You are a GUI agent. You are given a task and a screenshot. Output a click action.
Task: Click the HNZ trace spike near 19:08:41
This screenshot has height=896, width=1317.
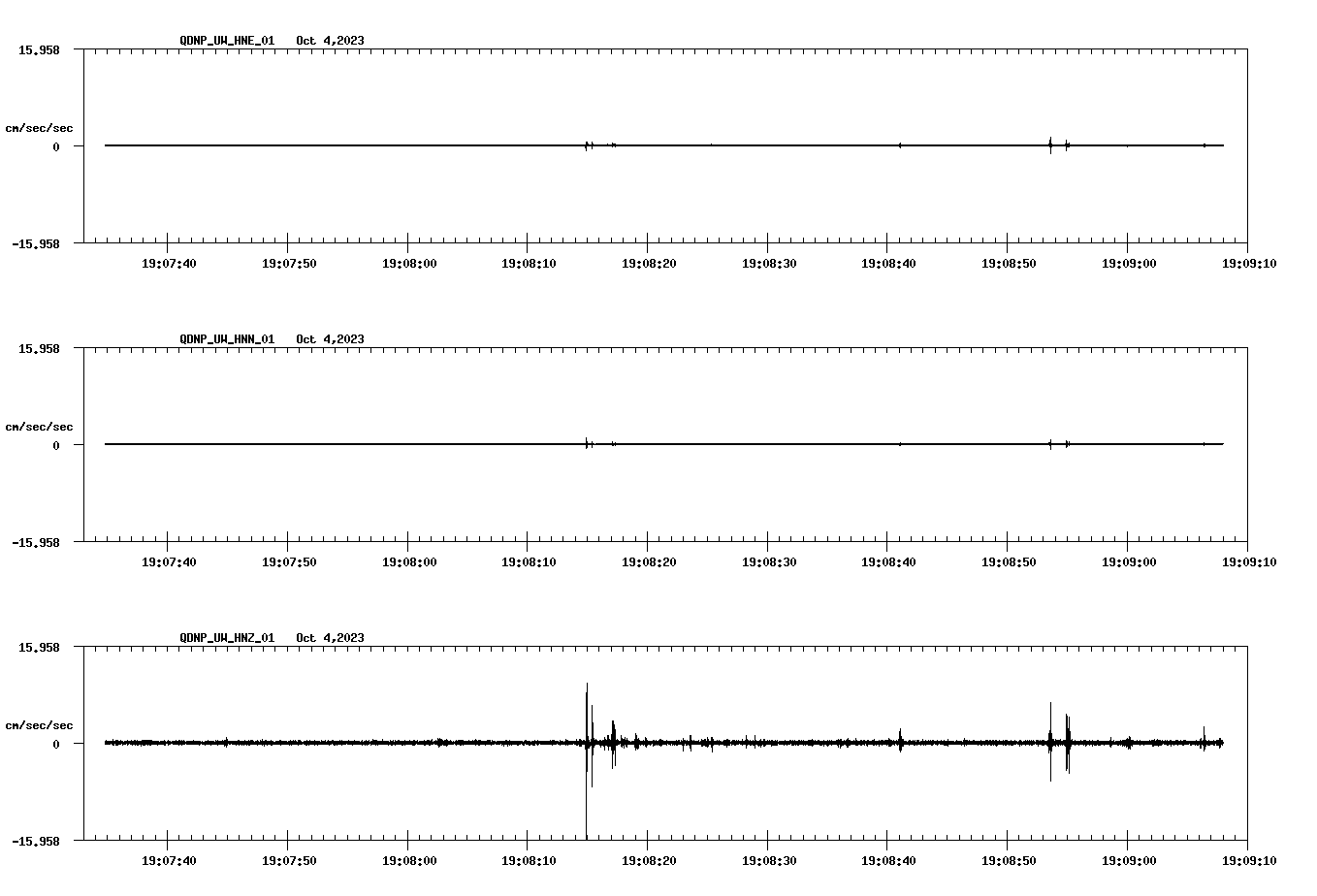coord(900,741)
